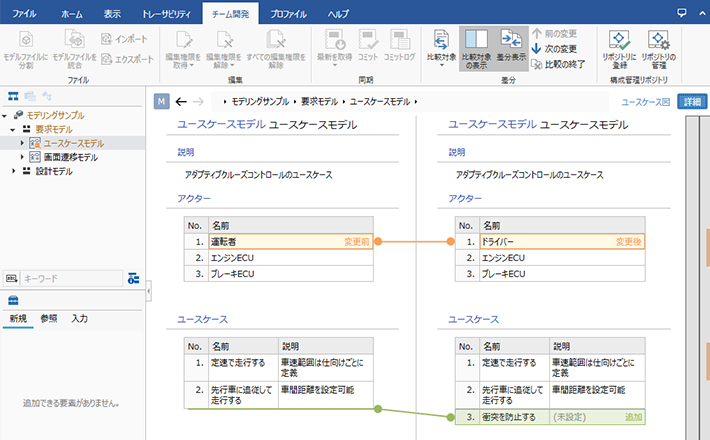Focus the キーワード search field
Screen dimensions: 710x440
[72, 278]
